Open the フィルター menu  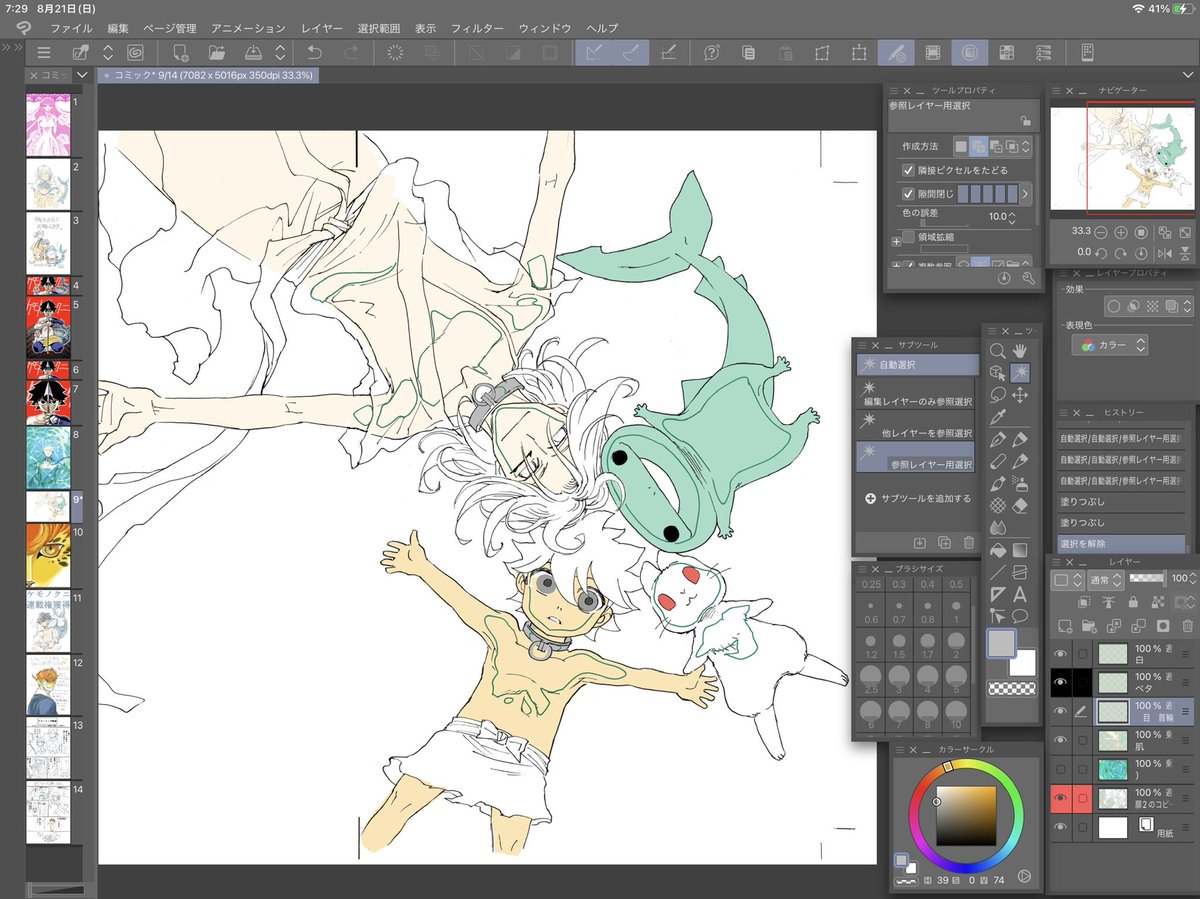tap(477, 28)
